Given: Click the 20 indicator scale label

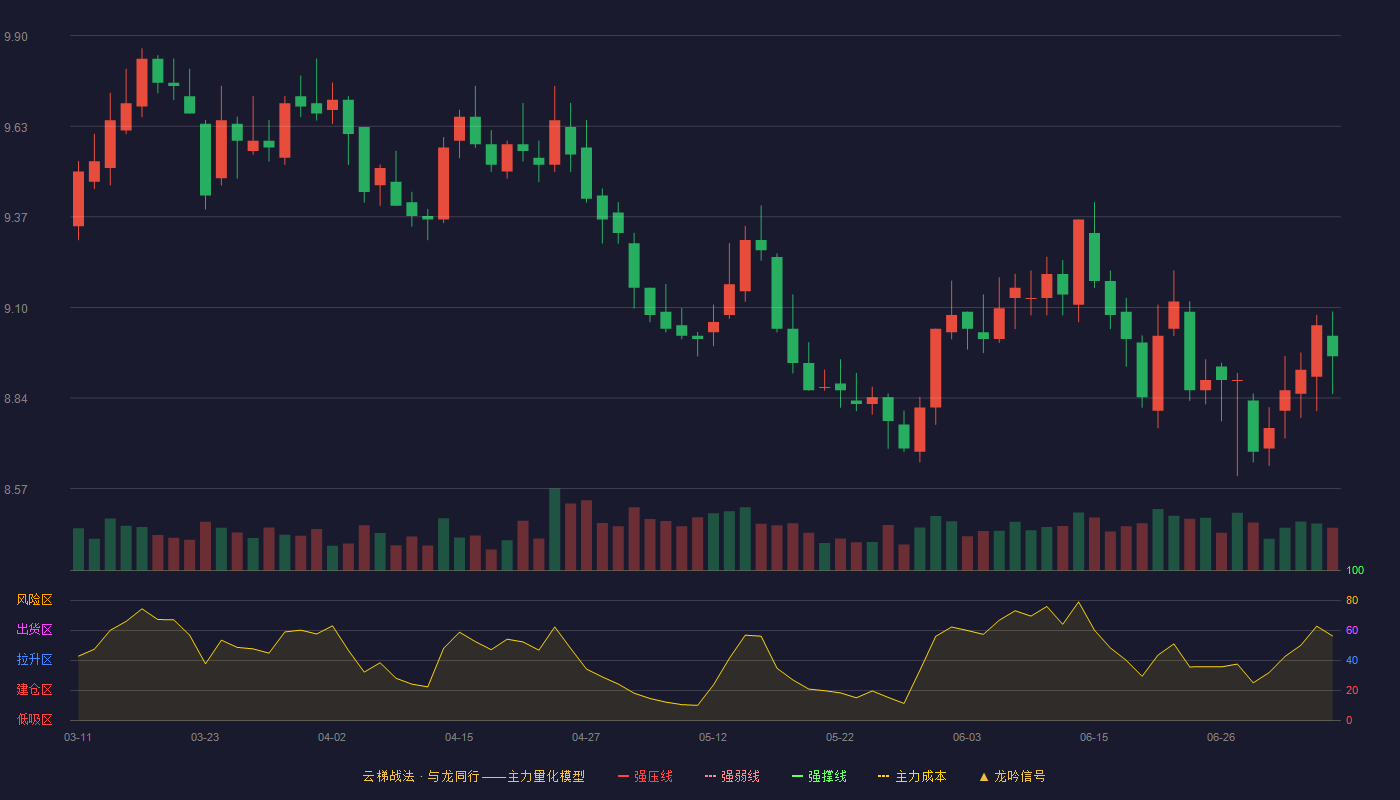Looking at the screenshot, I should click(x=1352, y=690).
